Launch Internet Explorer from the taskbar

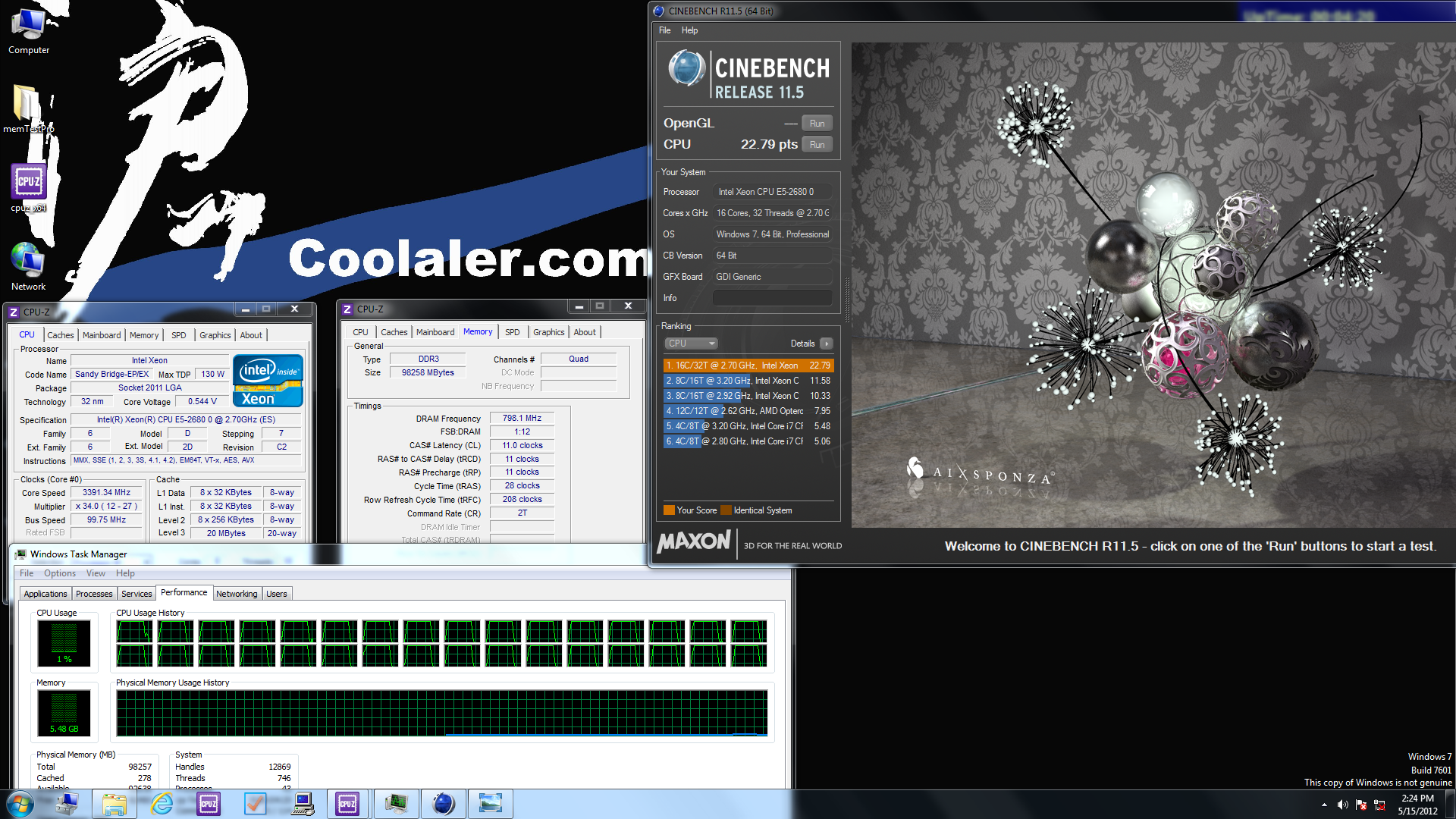pos(162,804)
